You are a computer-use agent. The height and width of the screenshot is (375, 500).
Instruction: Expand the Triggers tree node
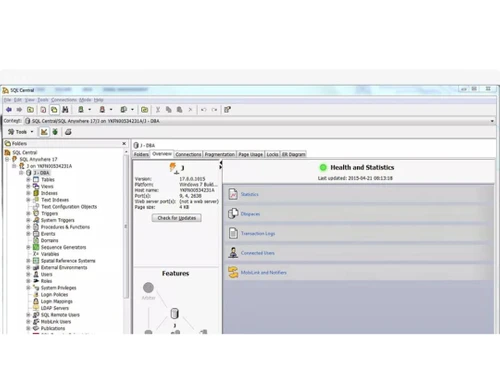[28, 213]
